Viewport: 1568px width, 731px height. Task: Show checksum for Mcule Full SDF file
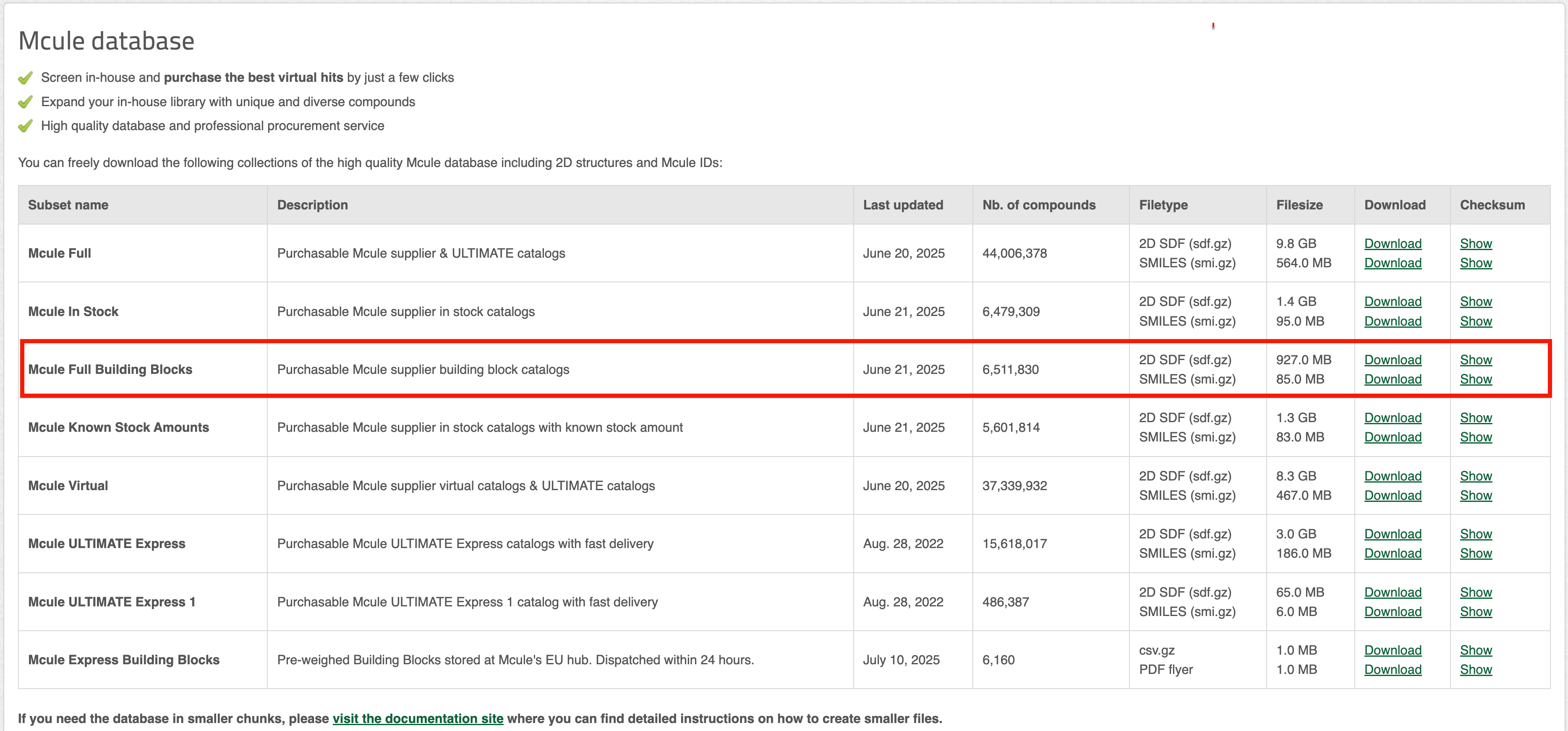[1476, 243]
